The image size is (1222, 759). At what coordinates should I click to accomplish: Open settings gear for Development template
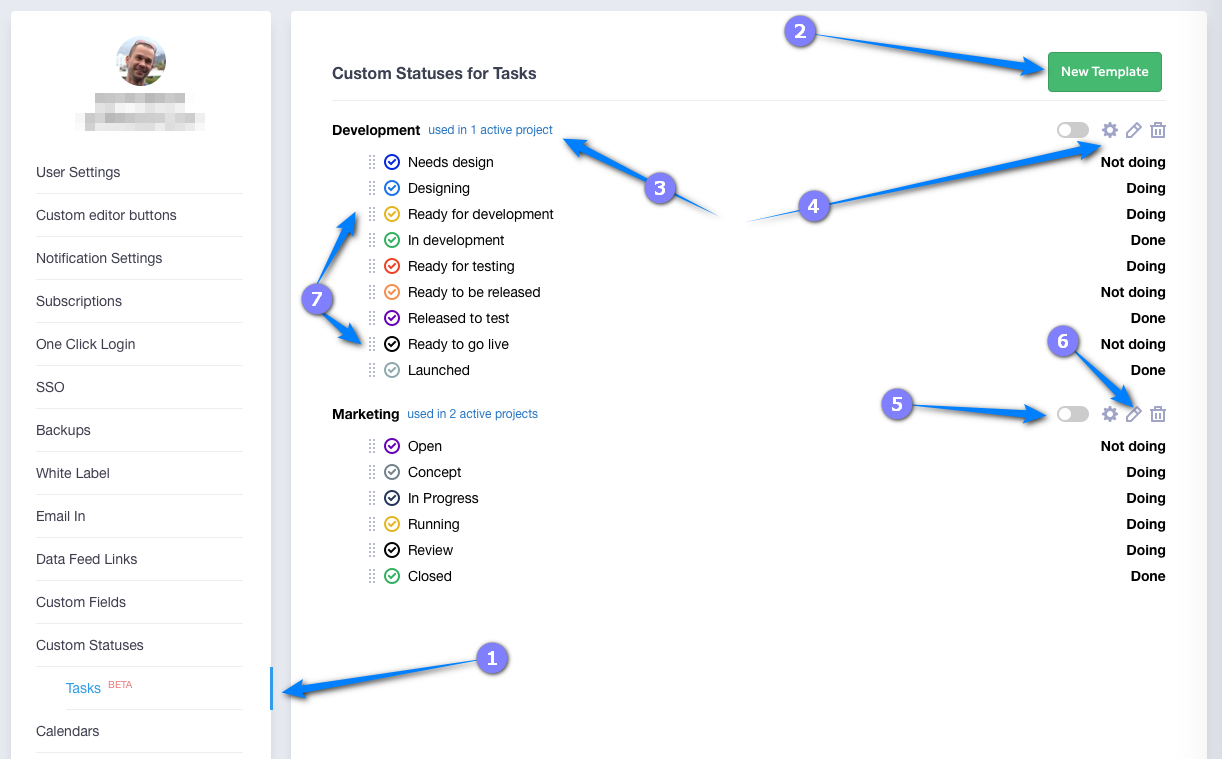pos(1109,130)
